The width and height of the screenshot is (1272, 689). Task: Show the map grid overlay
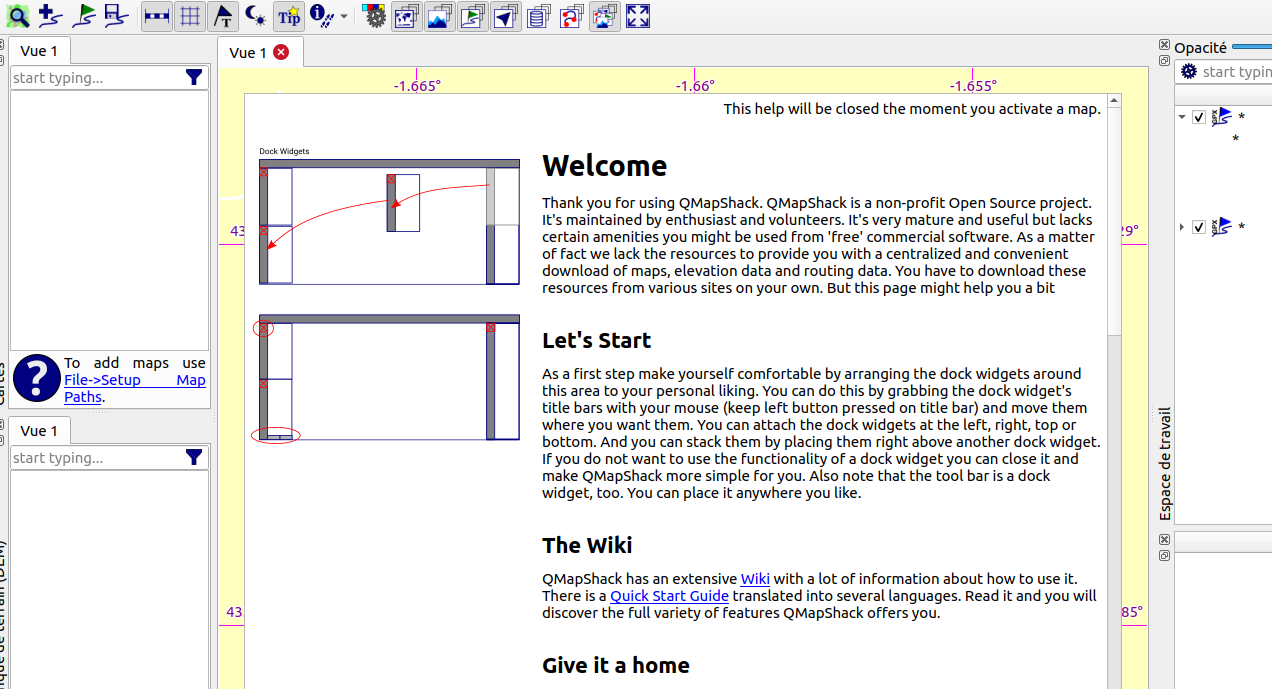pos(189,16)
